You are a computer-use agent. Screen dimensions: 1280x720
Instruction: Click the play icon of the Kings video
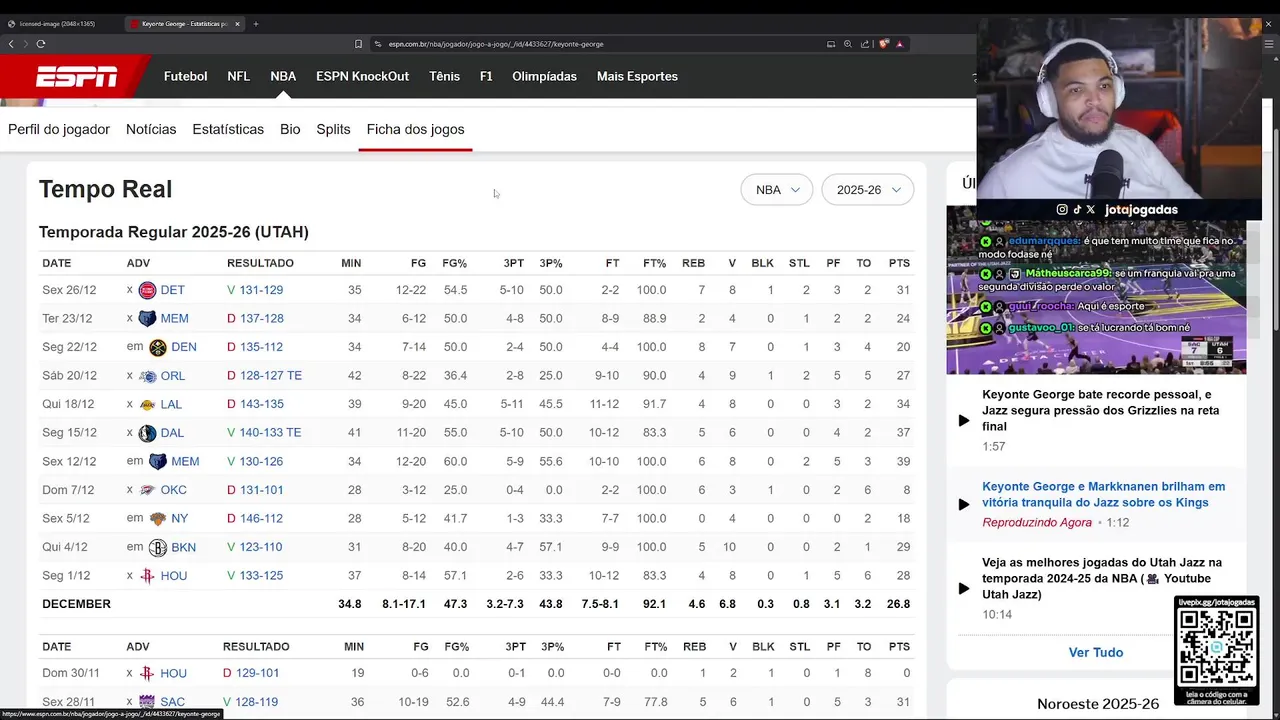pos(964,504)
